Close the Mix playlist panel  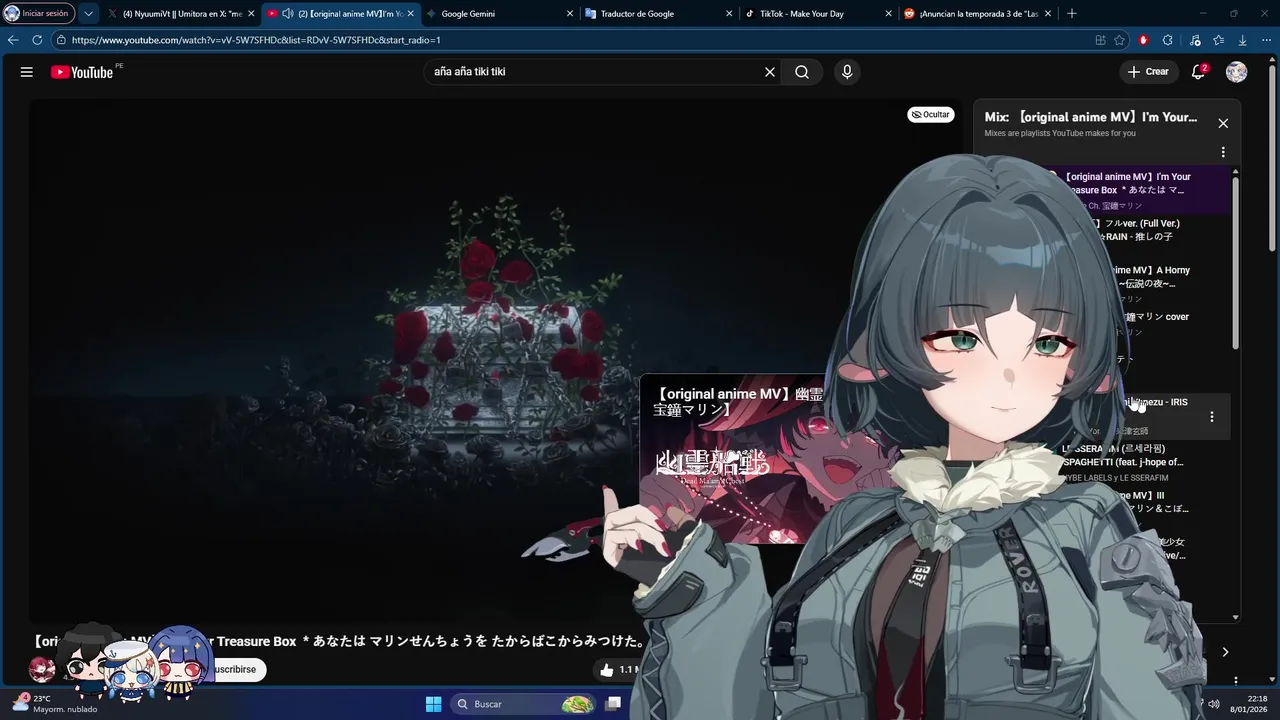(x=1223, y=123)
